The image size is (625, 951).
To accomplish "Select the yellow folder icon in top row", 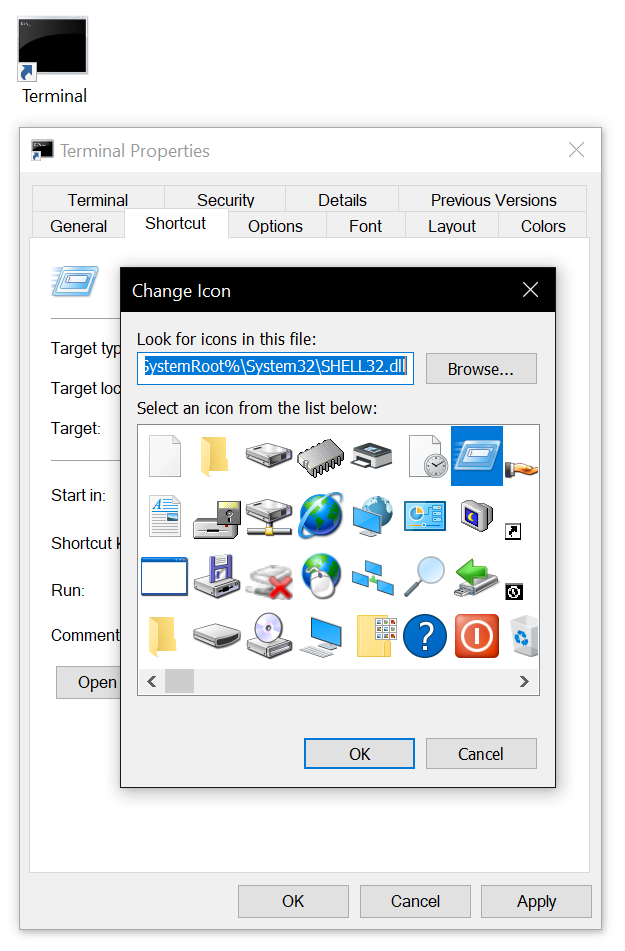I will click(x=215, y=456).
